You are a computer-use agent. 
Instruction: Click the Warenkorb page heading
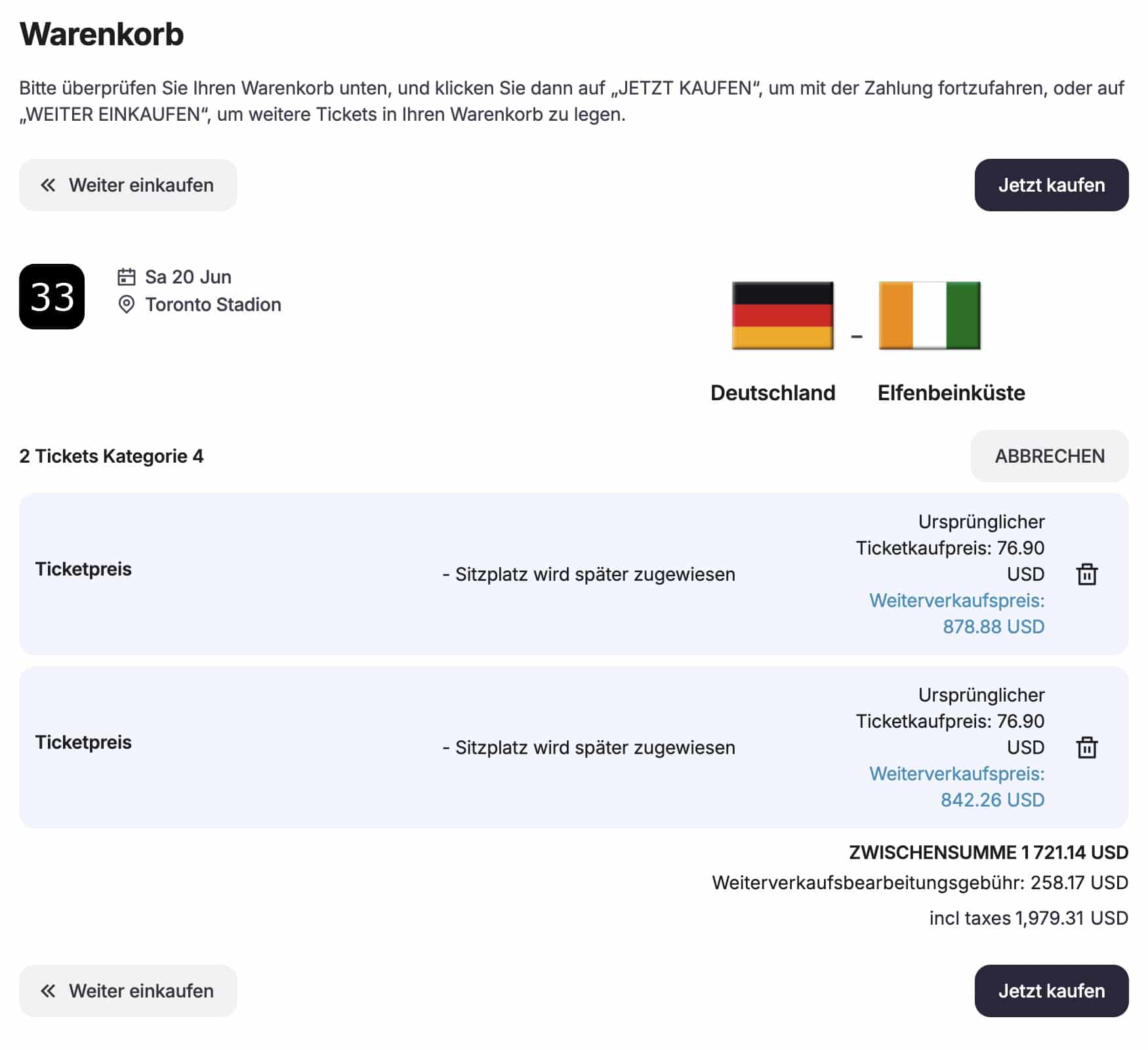tap(102, 34)
